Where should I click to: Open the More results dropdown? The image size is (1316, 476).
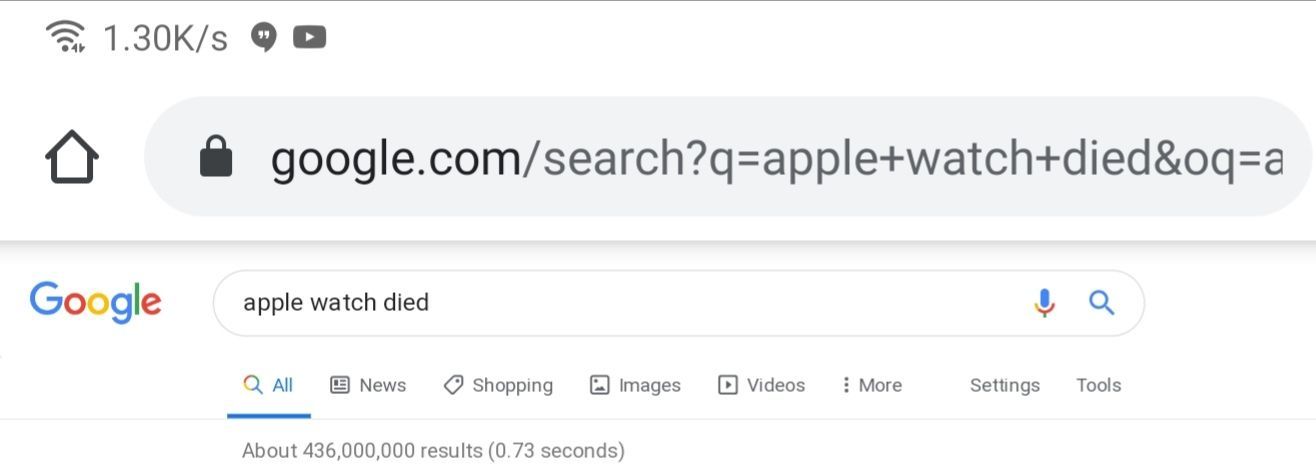coord(871,385)
